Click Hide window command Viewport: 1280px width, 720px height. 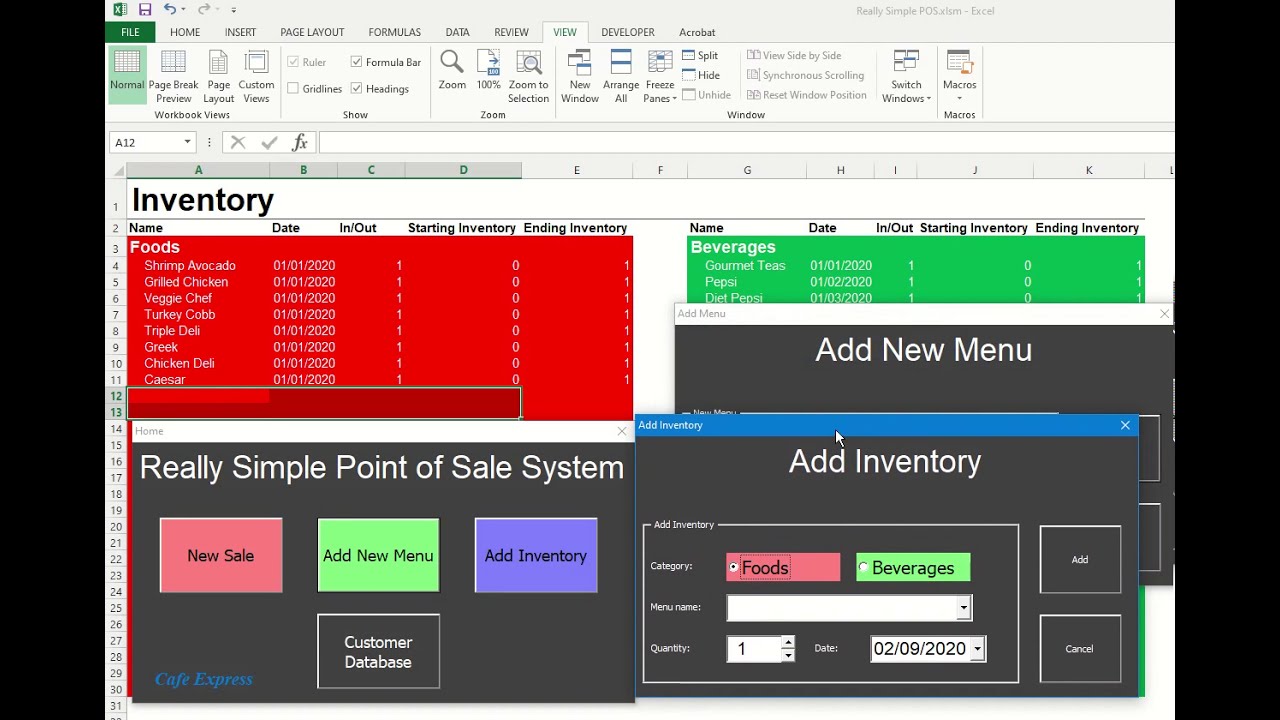click(700, 75)
